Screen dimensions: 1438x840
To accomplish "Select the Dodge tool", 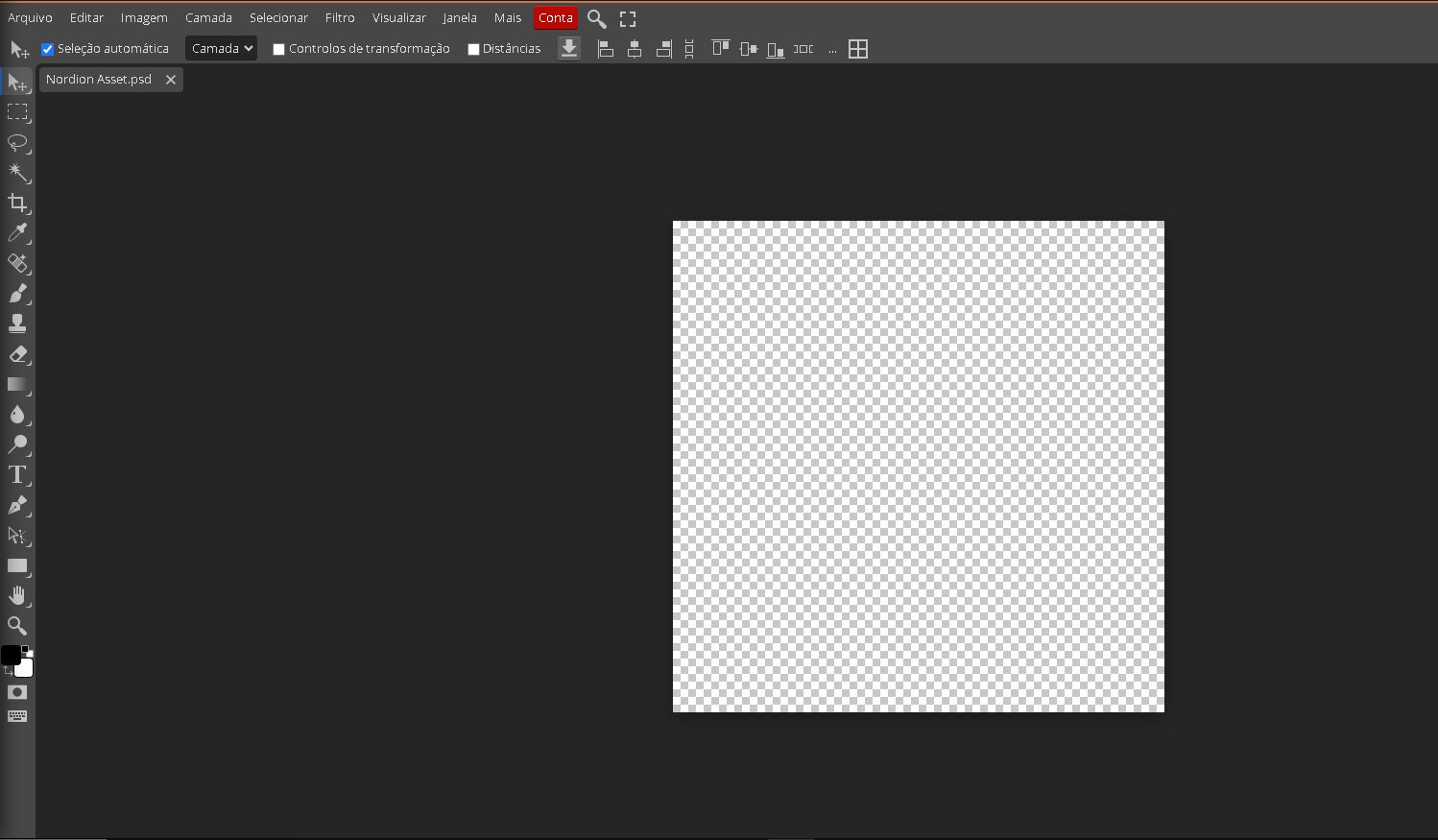I will click(17, 444).
